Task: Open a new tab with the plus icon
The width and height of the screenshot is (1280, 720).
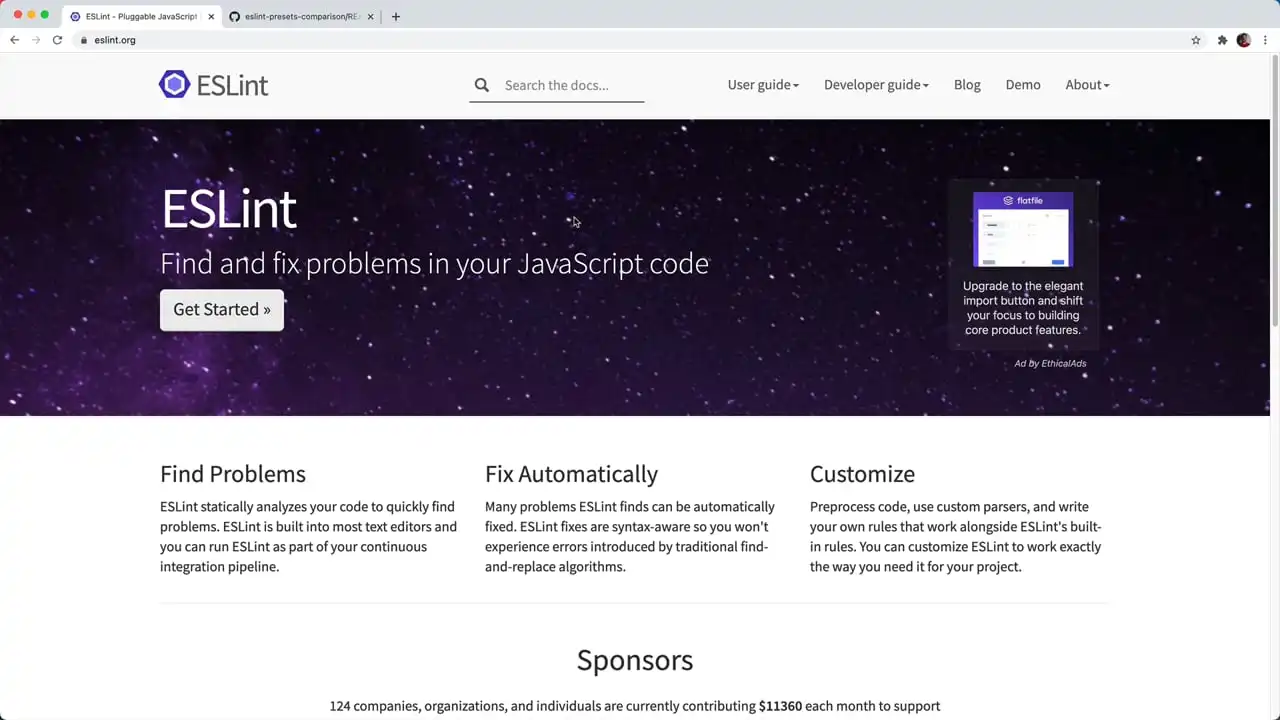Action: (x=396, y=16)
